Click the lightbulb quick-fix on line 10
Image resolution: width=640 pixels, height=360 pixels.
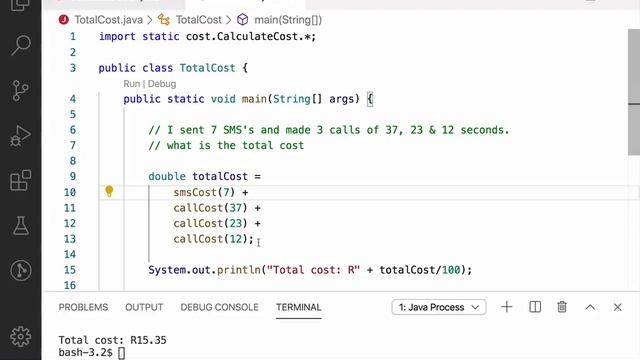tap(109, 191)
